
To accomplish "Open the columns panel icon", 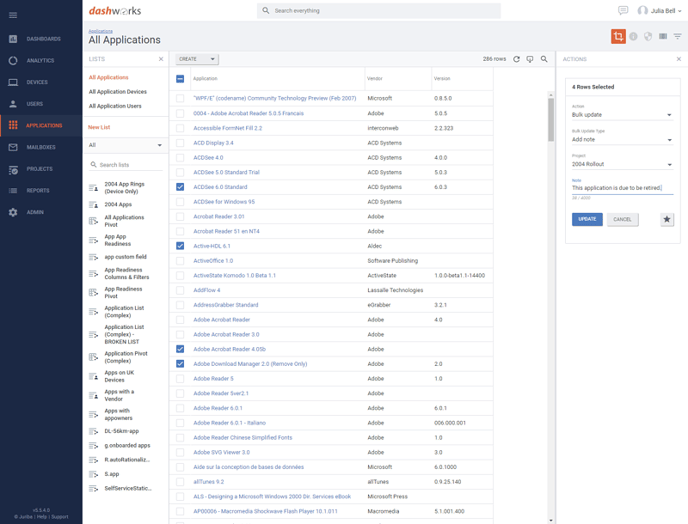I will tap(663, 36).
